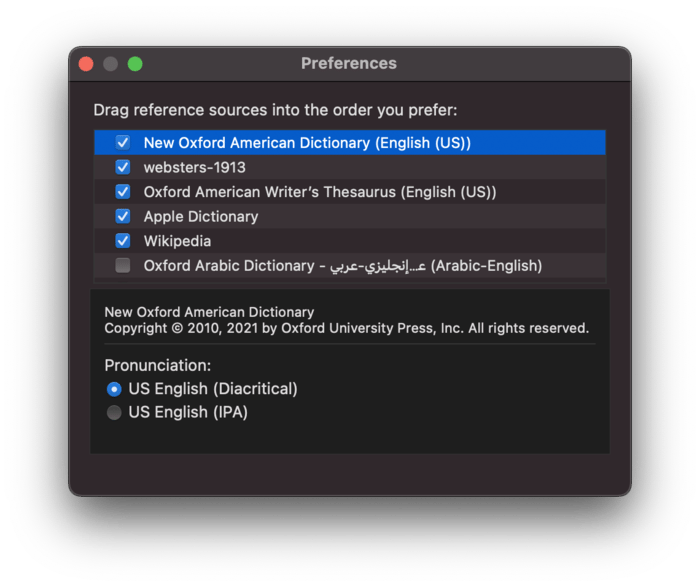Screen dimensions: 700x587
Task: Choose US English (Diacritical) radio button
Action: (x=115, y=388)
